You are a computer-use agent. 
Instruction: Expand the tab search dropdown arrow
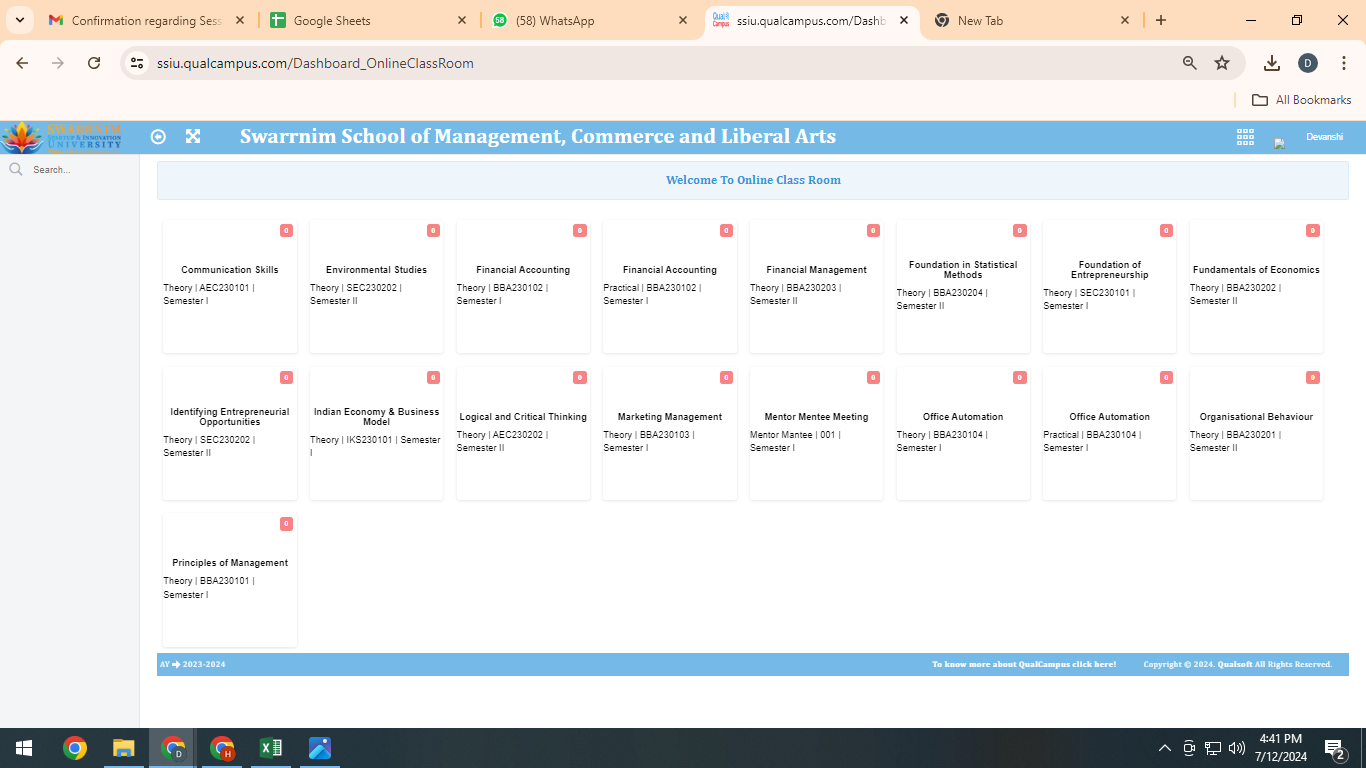[x=20, y=20]
